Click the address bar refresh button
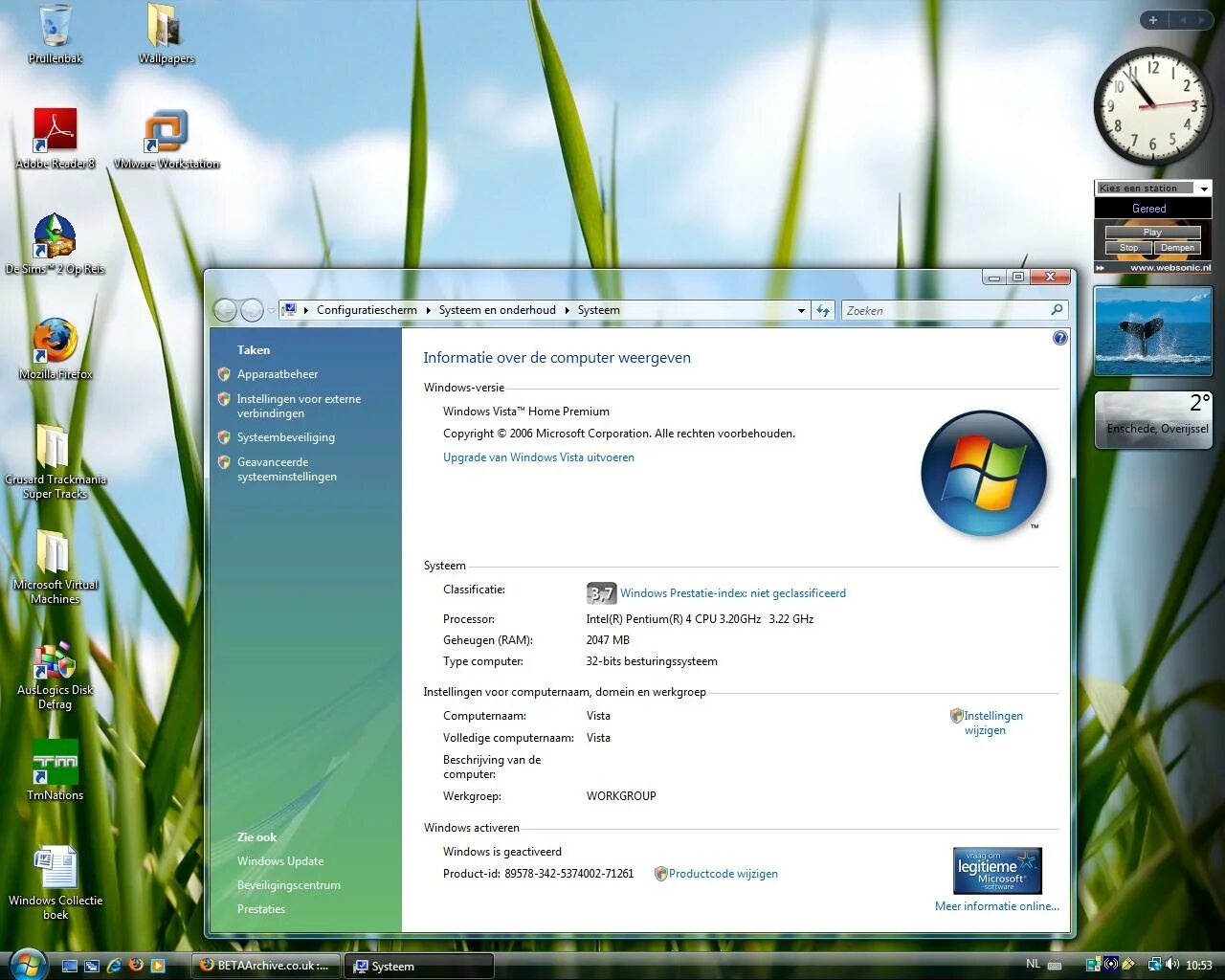Viewport: 1225px width, 980px height. 823,310
